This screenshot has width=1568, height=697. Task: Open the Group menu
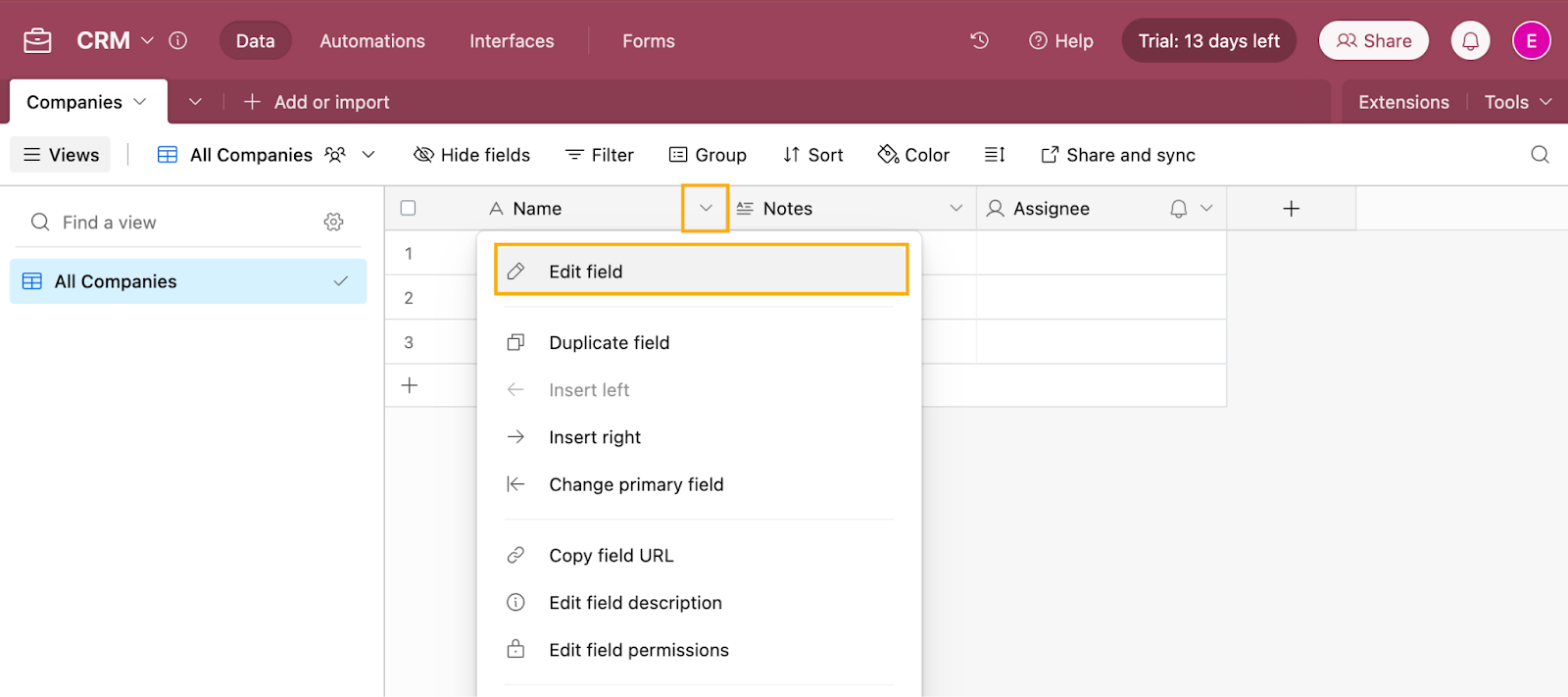pos(708,155)
